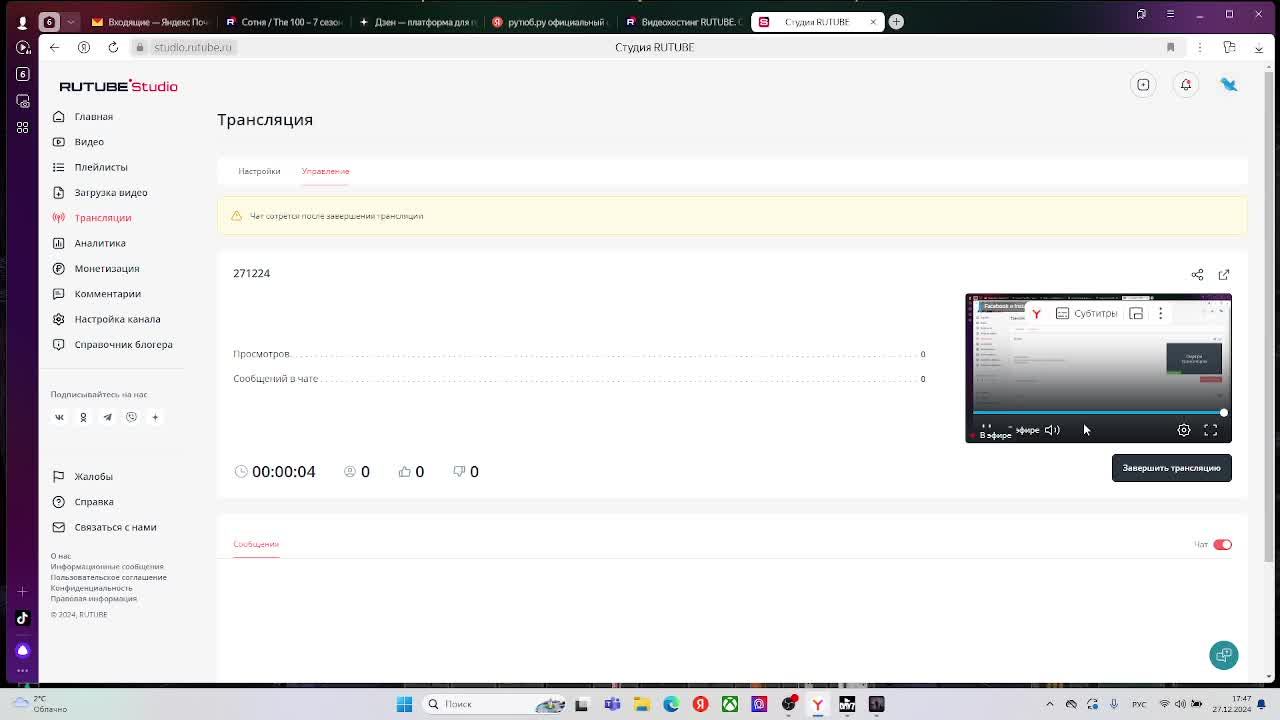The image size is (1280, 720).
Task: Reload the page with refresh icon
Action: click(x=113, y=47)
